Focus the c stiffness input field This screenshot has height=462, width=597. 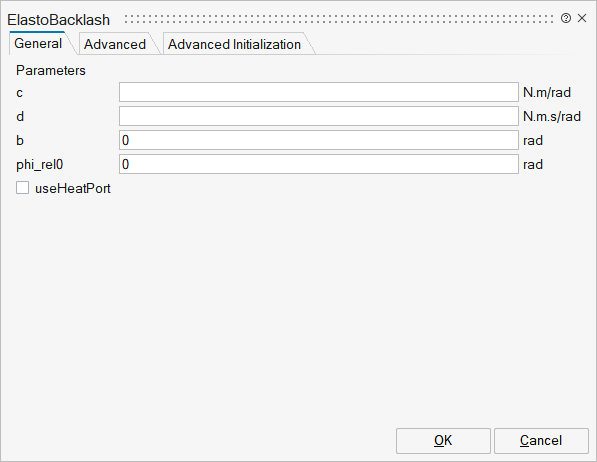click(x=319, y=92)
